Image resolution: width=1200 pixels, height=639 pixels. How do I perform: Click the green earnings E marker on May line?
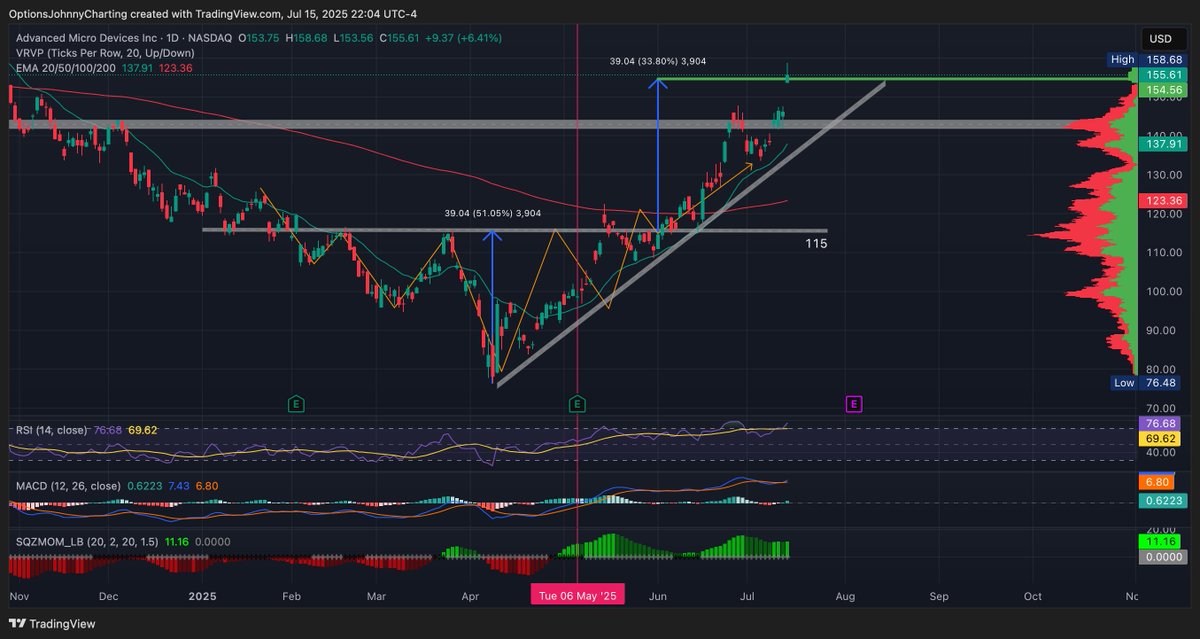point(577,404)
